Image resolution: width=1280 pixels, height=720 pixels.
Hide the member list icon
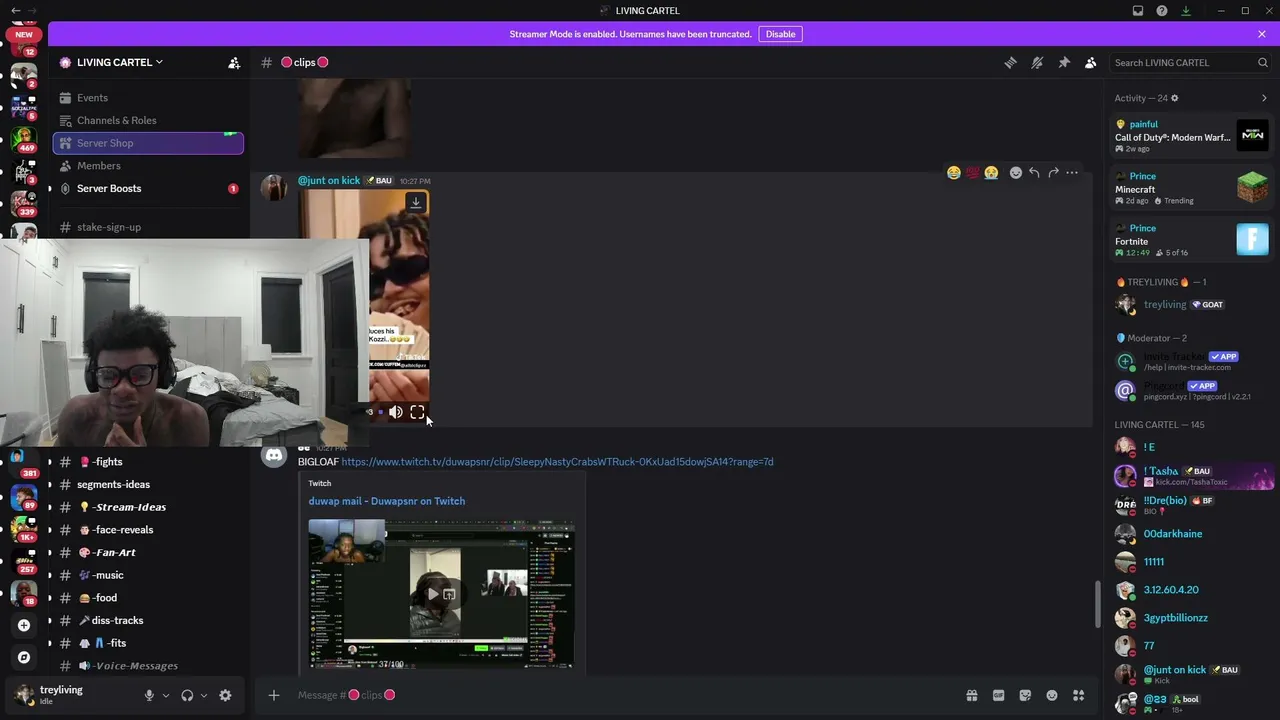coord(1091,62)
